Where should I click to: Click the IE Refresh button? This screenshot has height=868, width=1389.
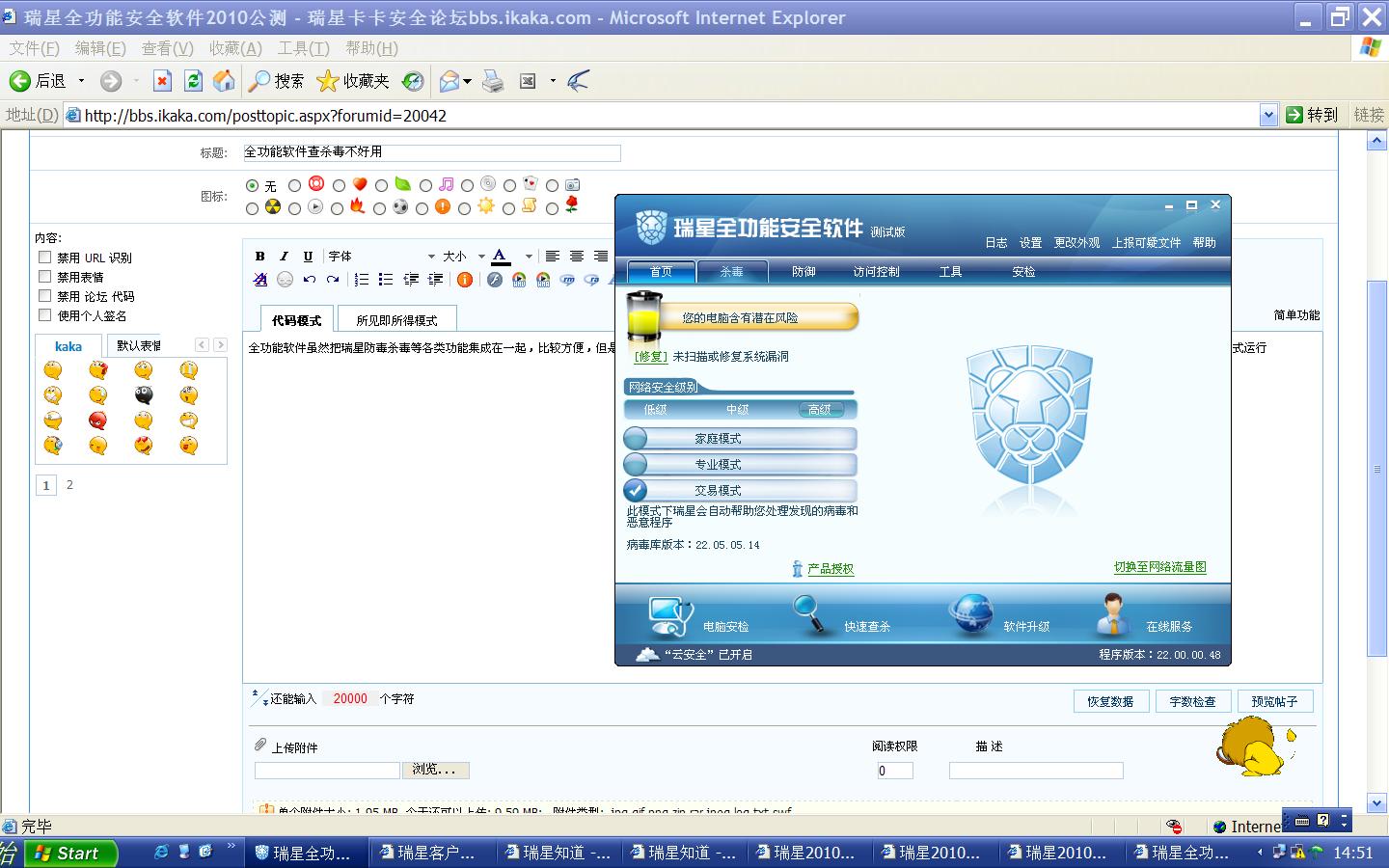(x=193, y=81)
